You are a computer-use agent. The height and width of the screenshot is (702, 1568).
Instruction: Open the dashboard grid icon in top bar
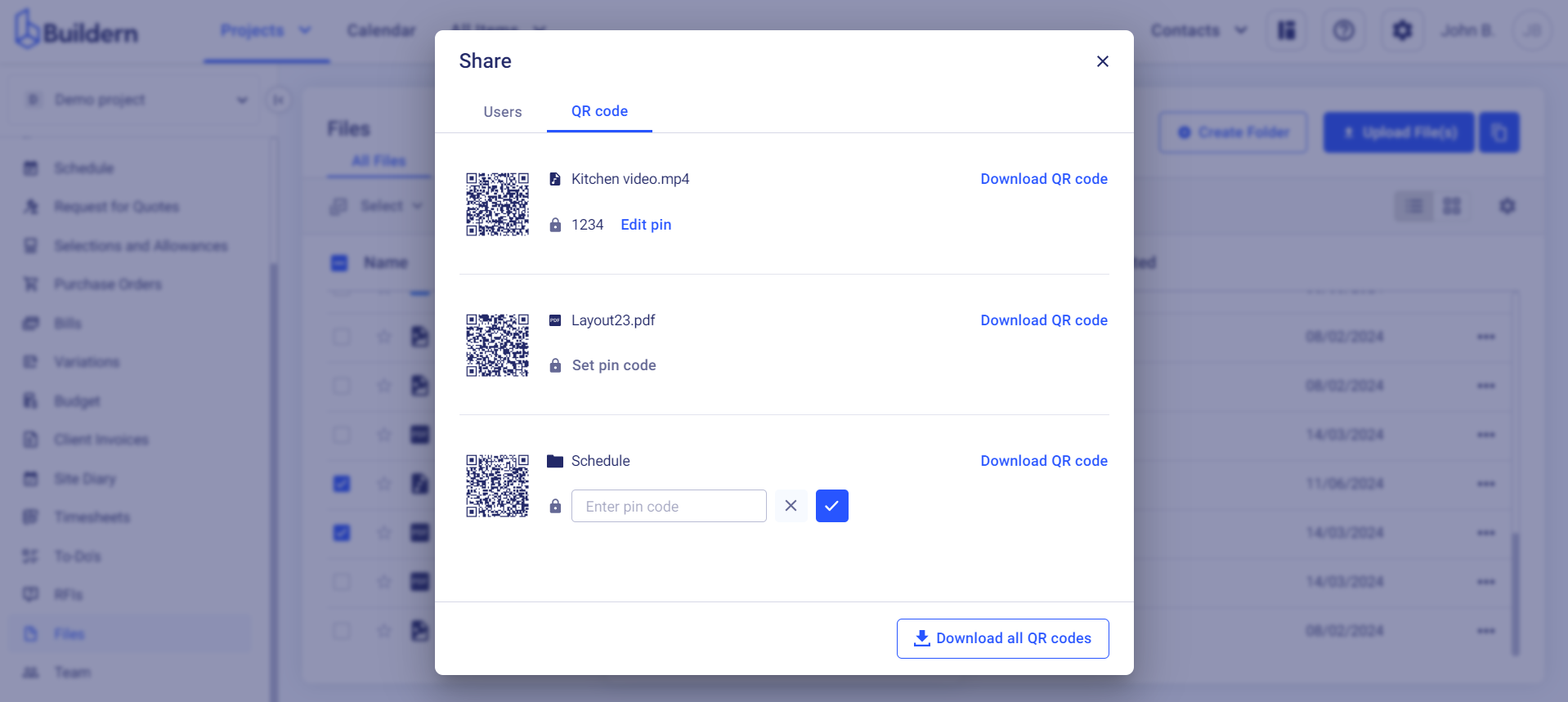point(1285,30)
